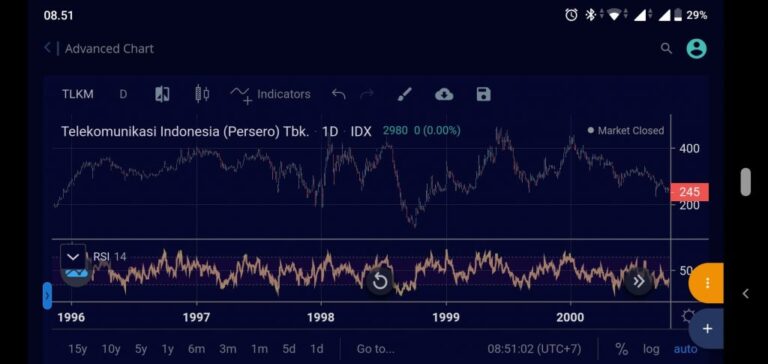Click the RSI 14 label
The height and width of the screenshot is (364, 768).
(x=110, y=256)
